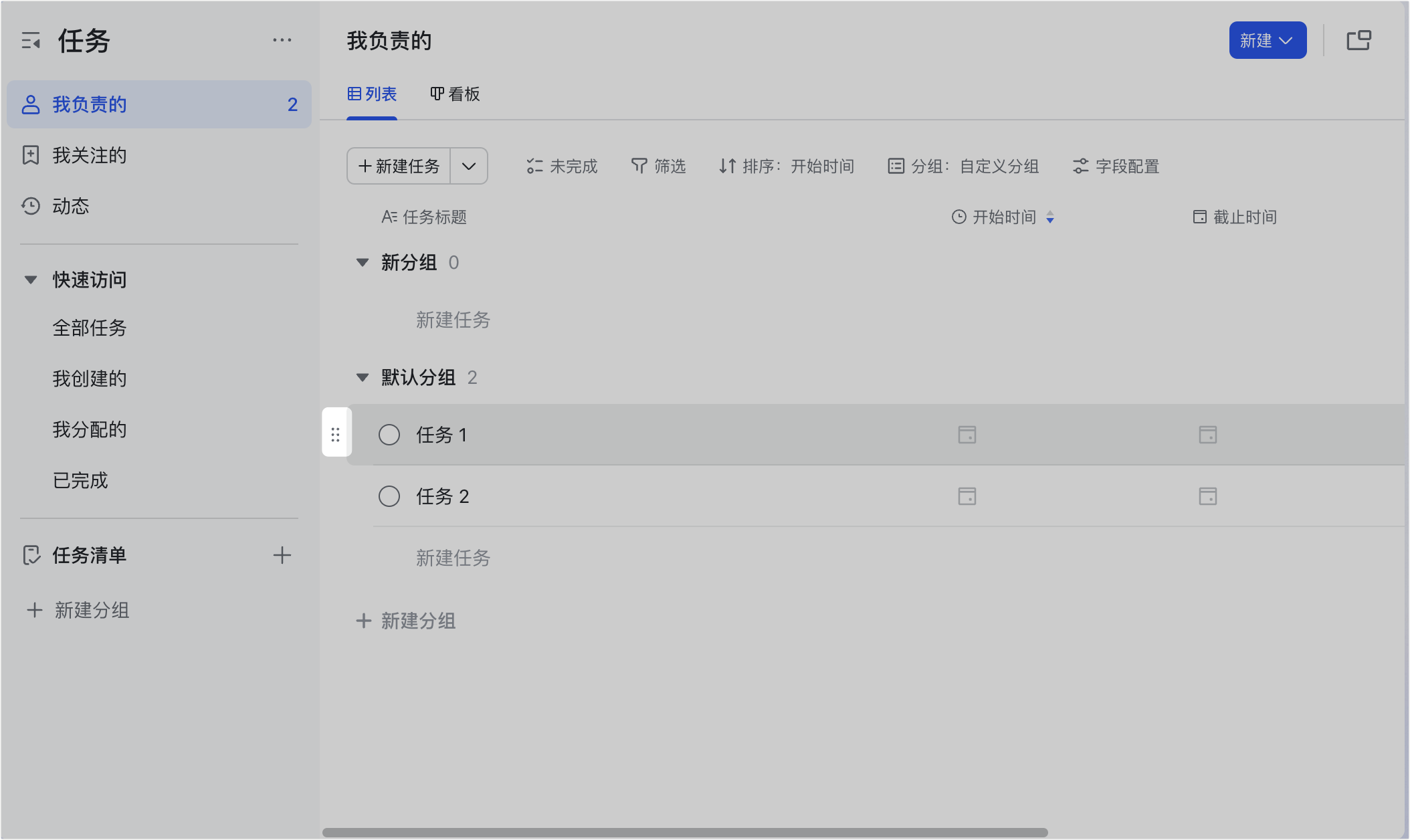Viewport: 1410px width, 840px height.
Task: Set the deadline calendar icon for 任务 2
Action: coord(1207,496)
